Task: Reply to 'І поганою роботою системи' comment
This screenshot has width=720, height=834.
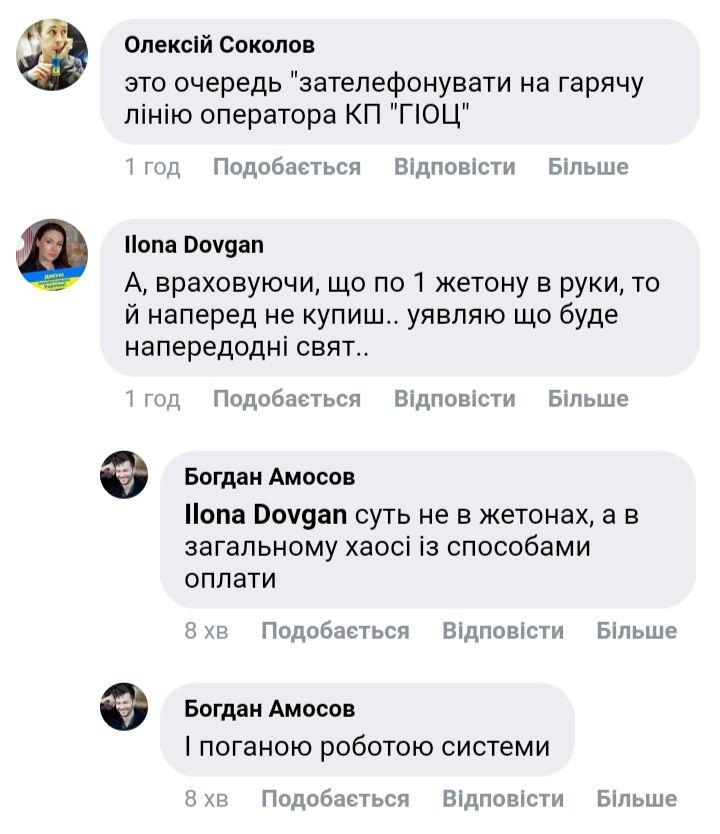Action: [x=503, y=799]
